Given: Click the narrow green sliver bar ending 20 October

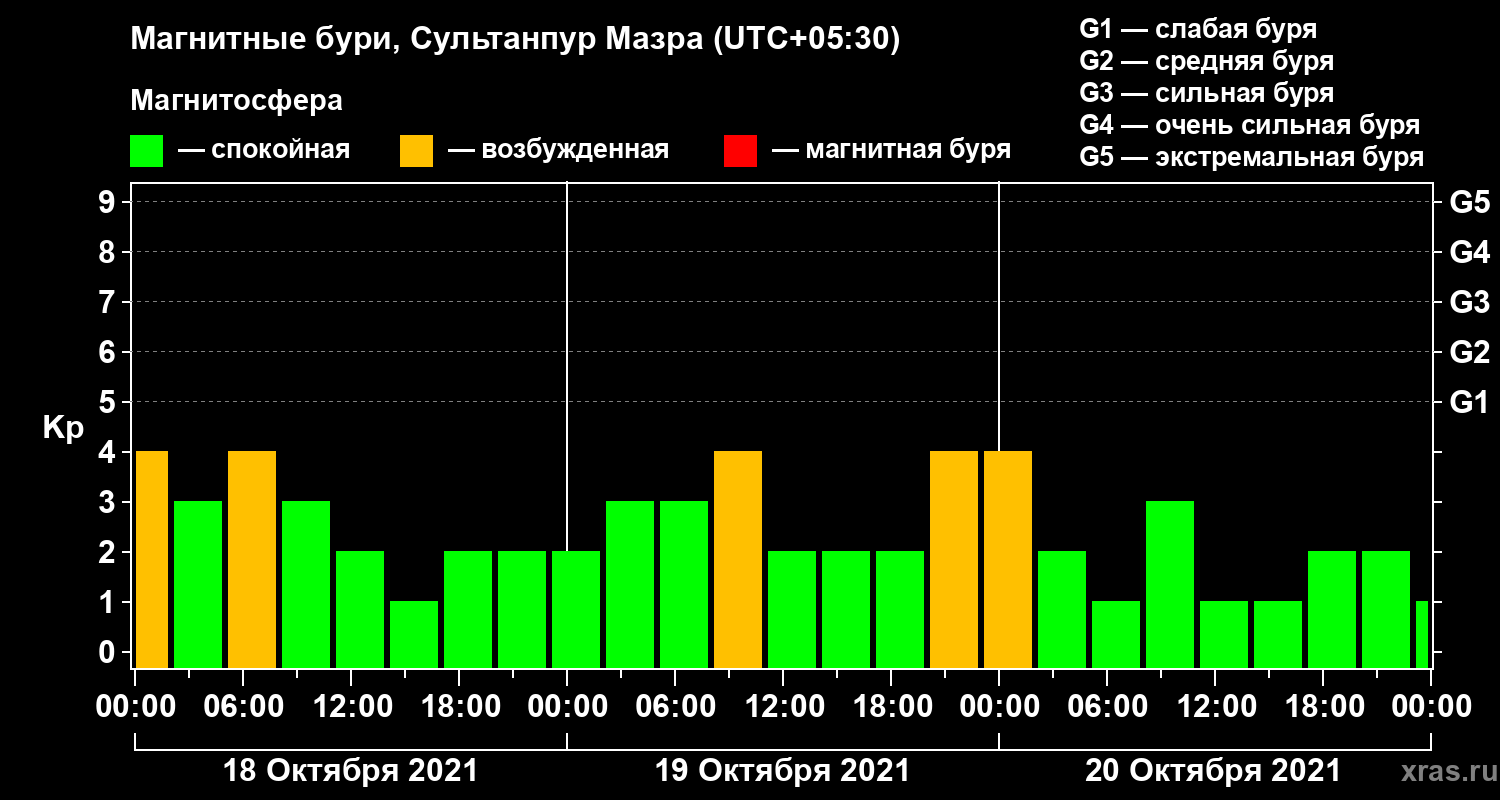Looking at the screenshot, I should 1422,634.
